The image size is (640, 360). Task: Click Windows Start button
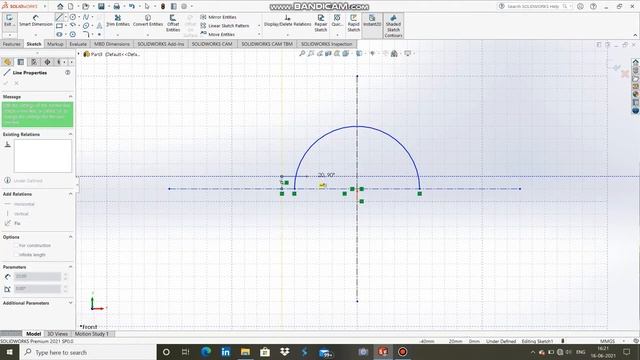[9, 352]
